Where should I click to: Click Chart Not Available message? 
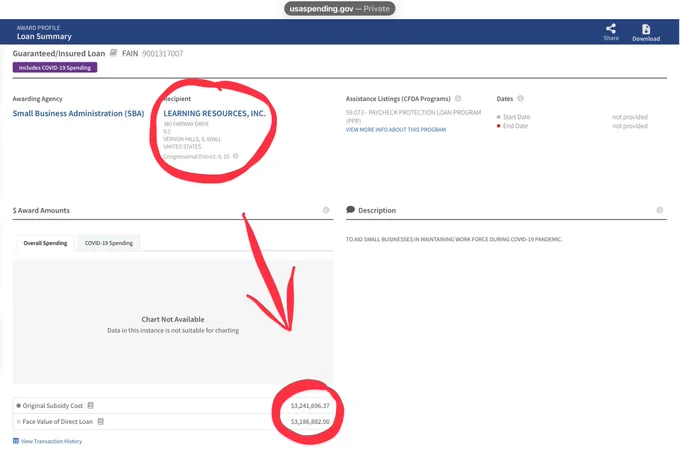pyautogui.click(x=173, y=319)
